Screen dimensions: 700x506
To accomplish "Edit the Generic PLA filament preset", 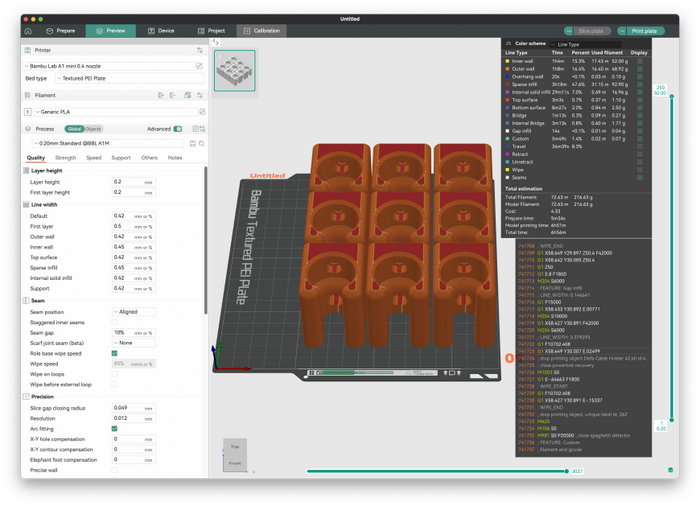I will point(201,112).
